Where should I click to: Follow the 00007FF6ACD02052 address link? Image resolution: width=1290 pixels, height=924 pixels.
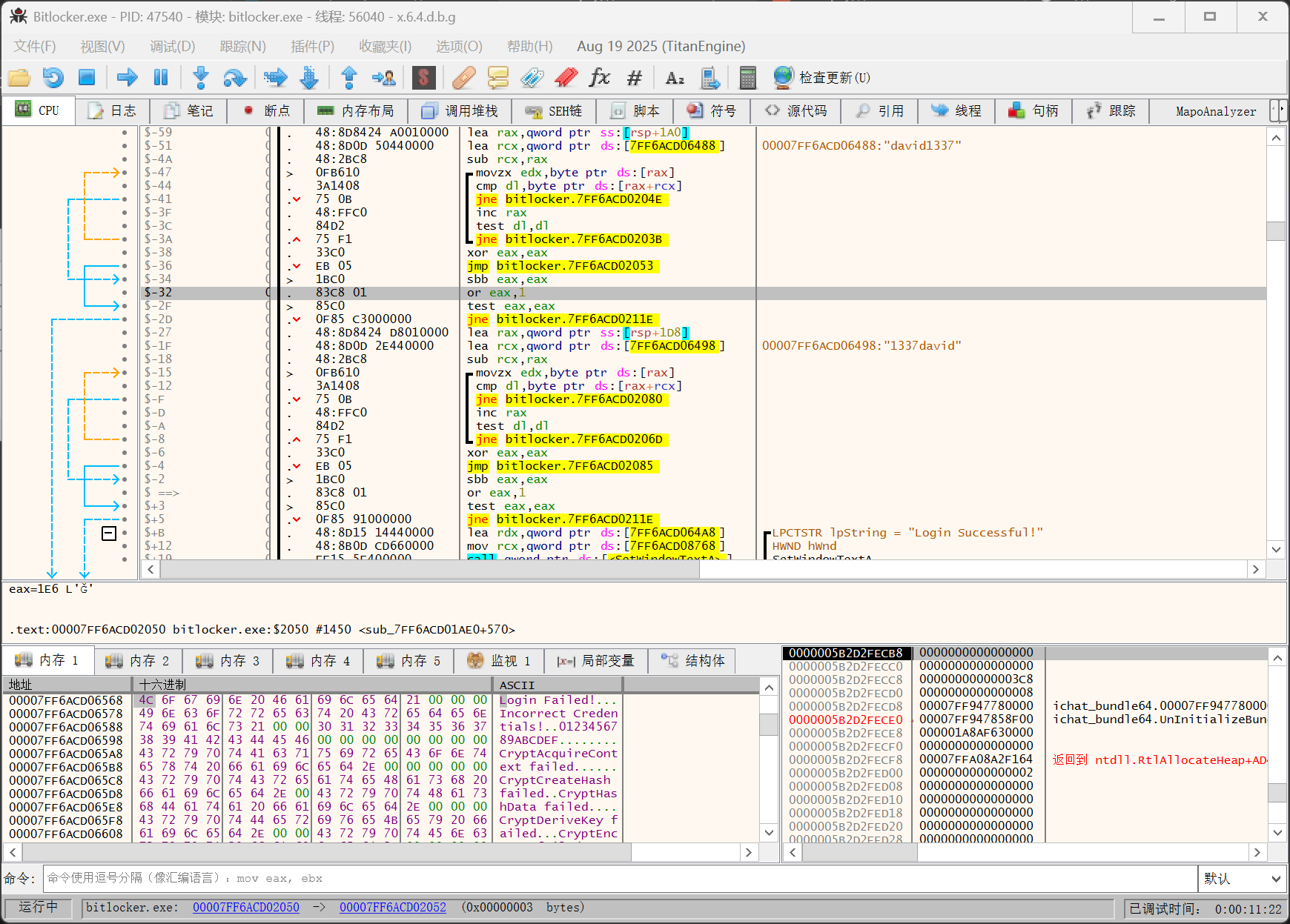pos(393,908)
